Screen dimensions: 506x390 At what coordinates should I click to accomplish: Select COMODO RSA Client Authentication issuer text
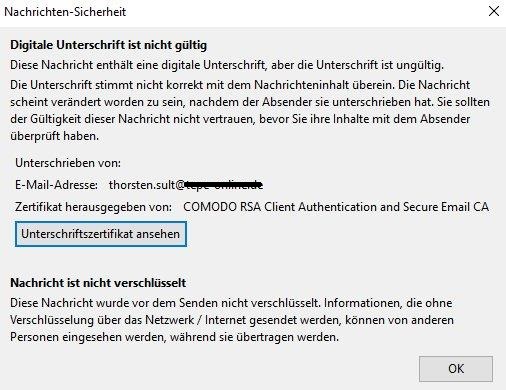[x=336, y=207]
